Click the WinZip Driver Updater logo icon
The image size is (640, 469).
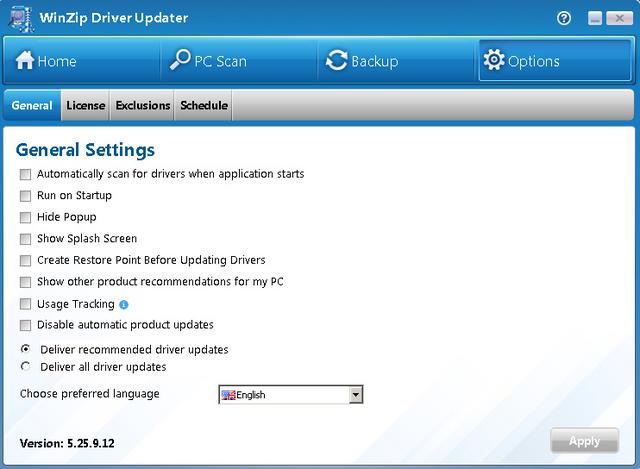pyautogui.click(x=21, y=19)
